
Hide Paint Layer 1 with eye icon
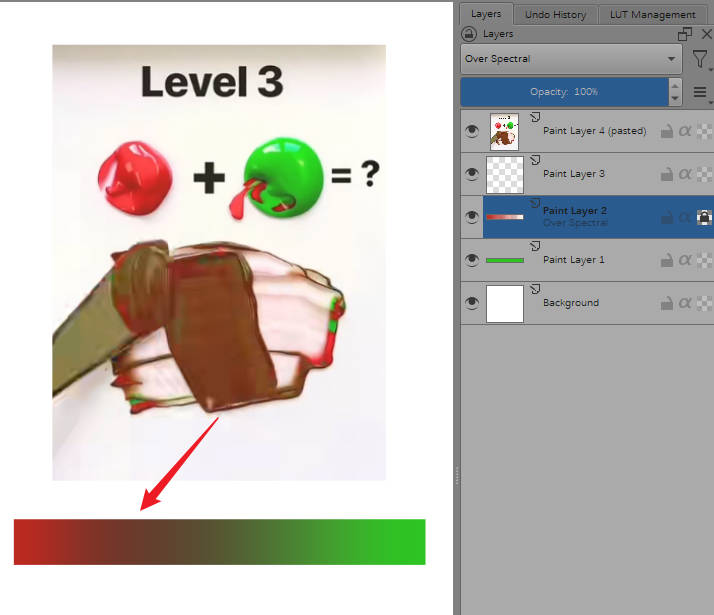[x=472, y=260]
